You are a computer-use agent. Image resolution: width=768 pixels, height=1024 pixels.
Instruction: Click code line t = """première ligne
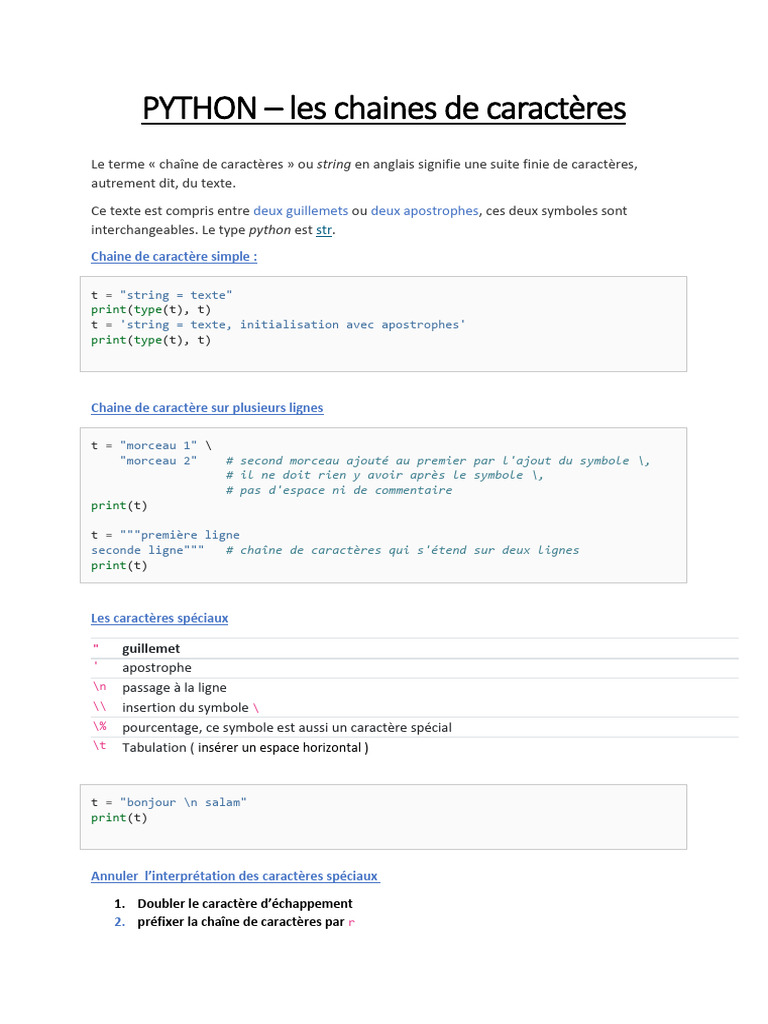pos(165,535)
